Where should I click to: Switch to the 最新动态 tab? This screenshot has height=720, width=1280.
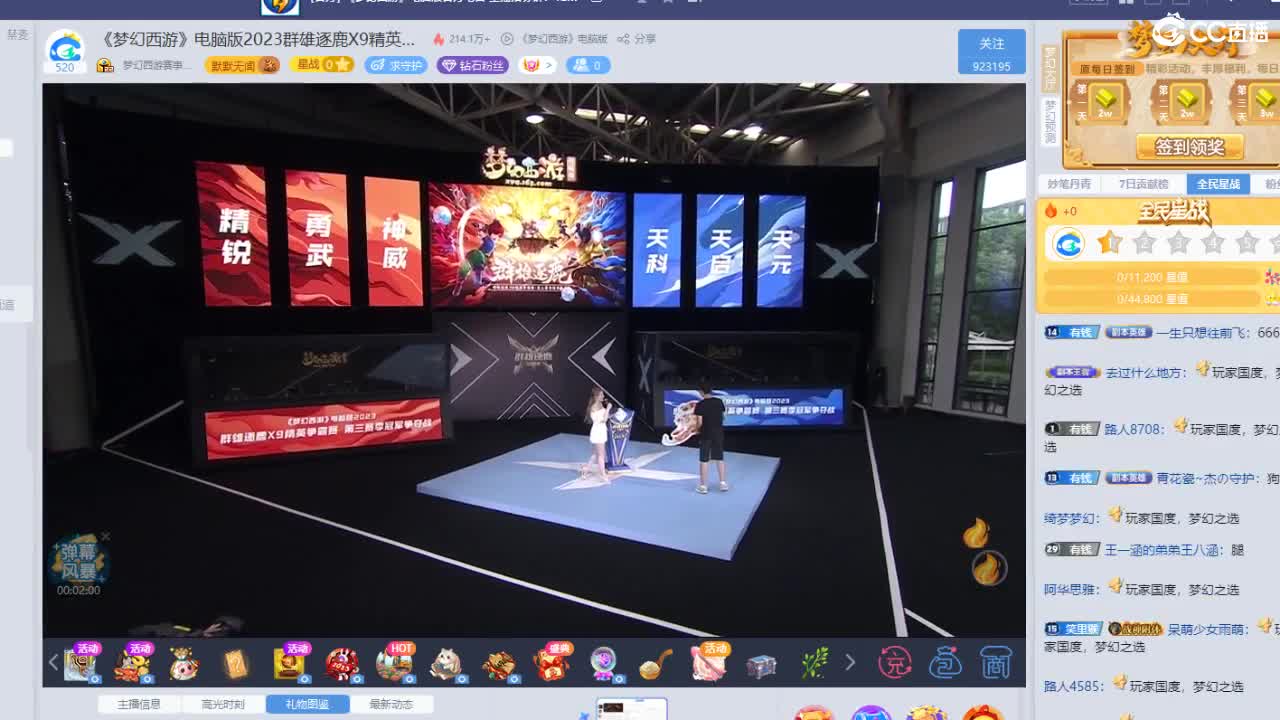[x=391, y=704]
